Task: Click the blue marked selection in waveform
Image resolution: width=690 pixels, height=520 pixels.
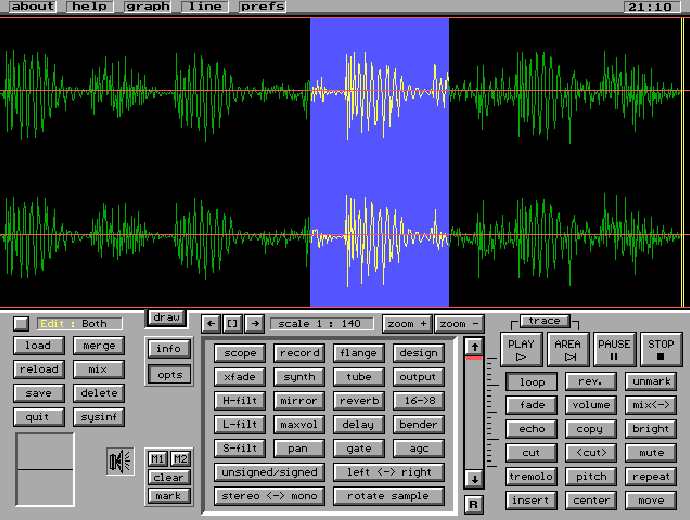Action: tap(379, 162)
